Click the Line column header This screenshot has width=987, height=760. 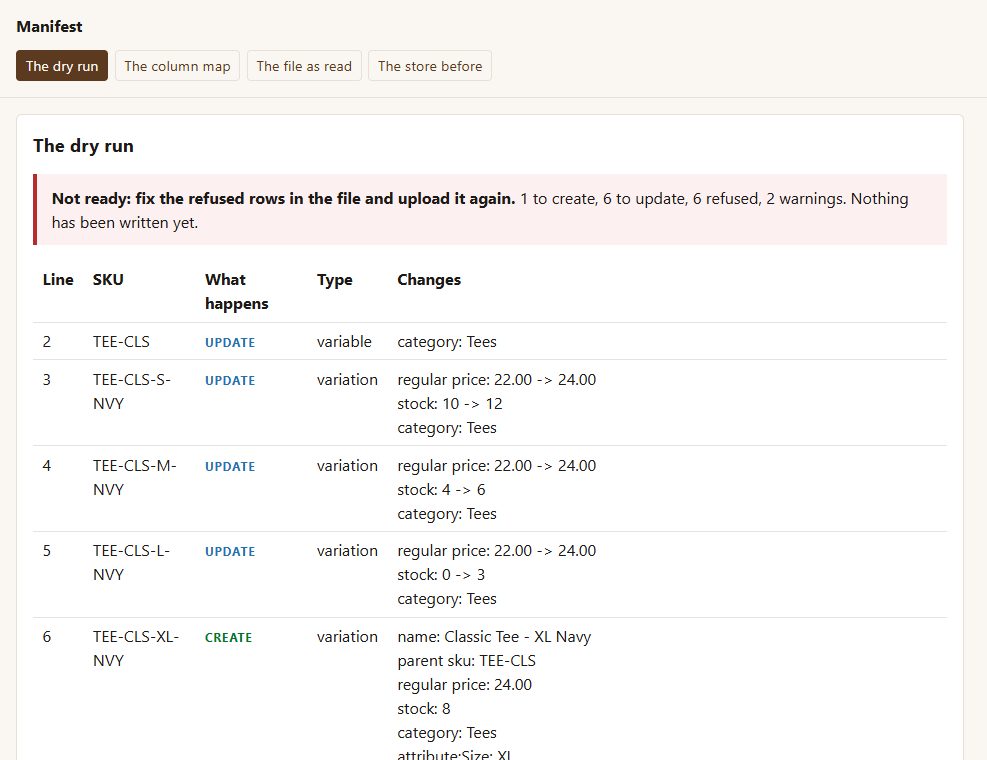[x=58, y=280]
